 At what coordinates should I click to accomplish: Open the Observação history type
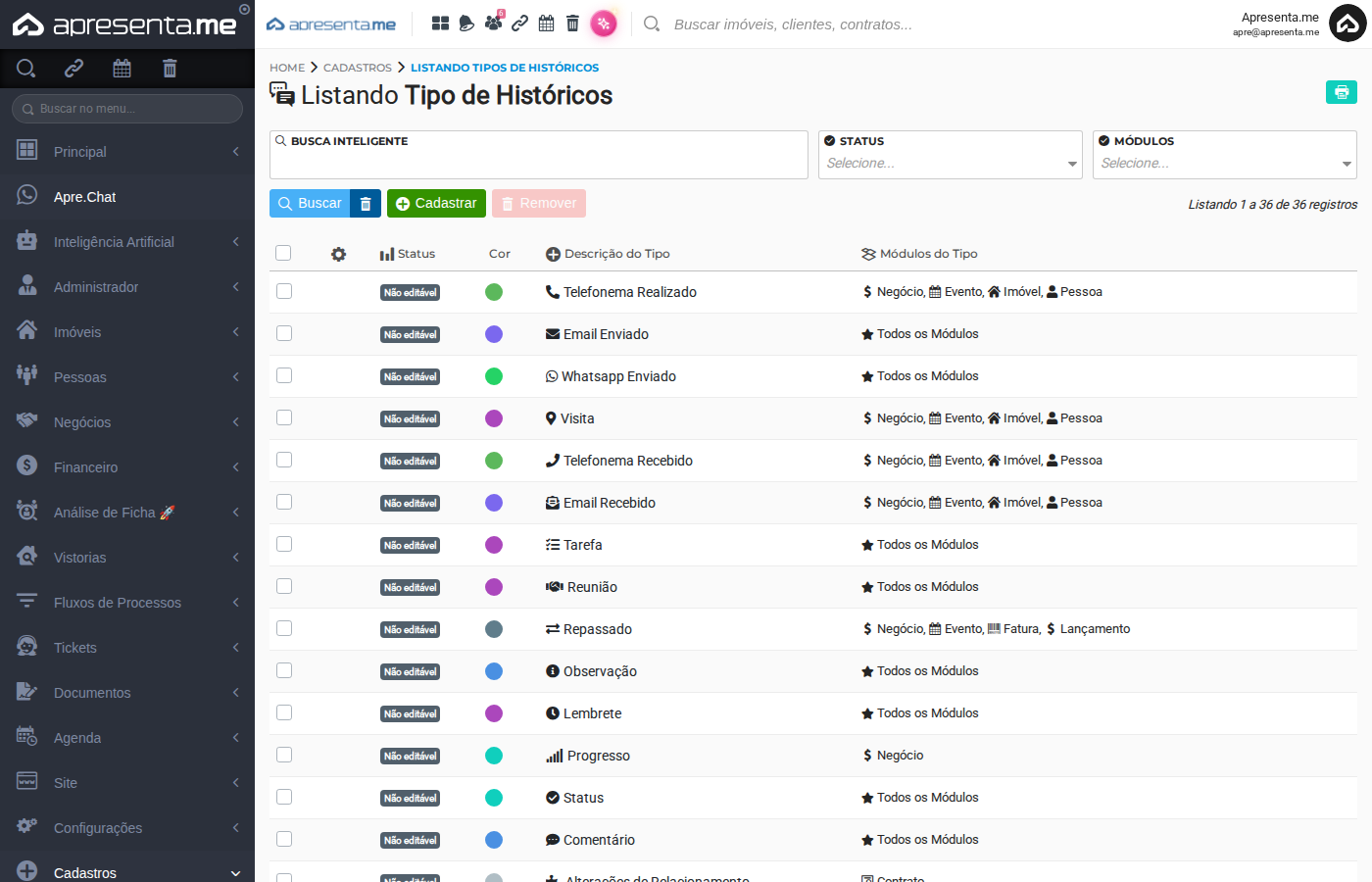click(600, 671)
